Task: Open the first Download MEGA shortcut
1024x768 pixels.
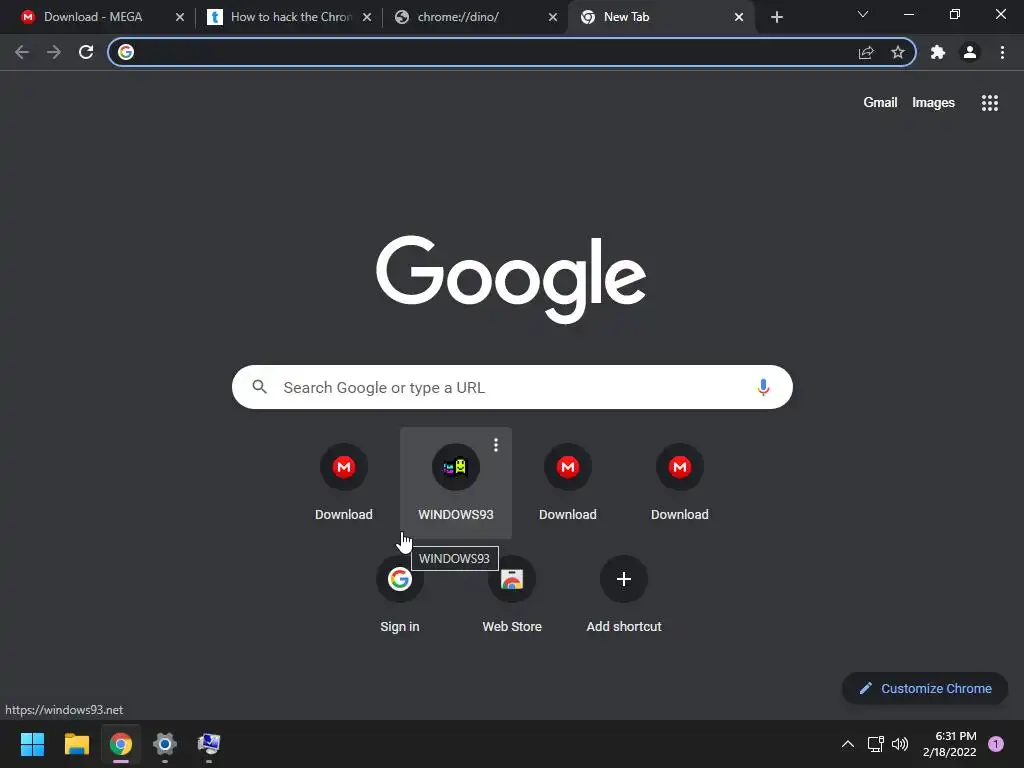Action: 344,483
